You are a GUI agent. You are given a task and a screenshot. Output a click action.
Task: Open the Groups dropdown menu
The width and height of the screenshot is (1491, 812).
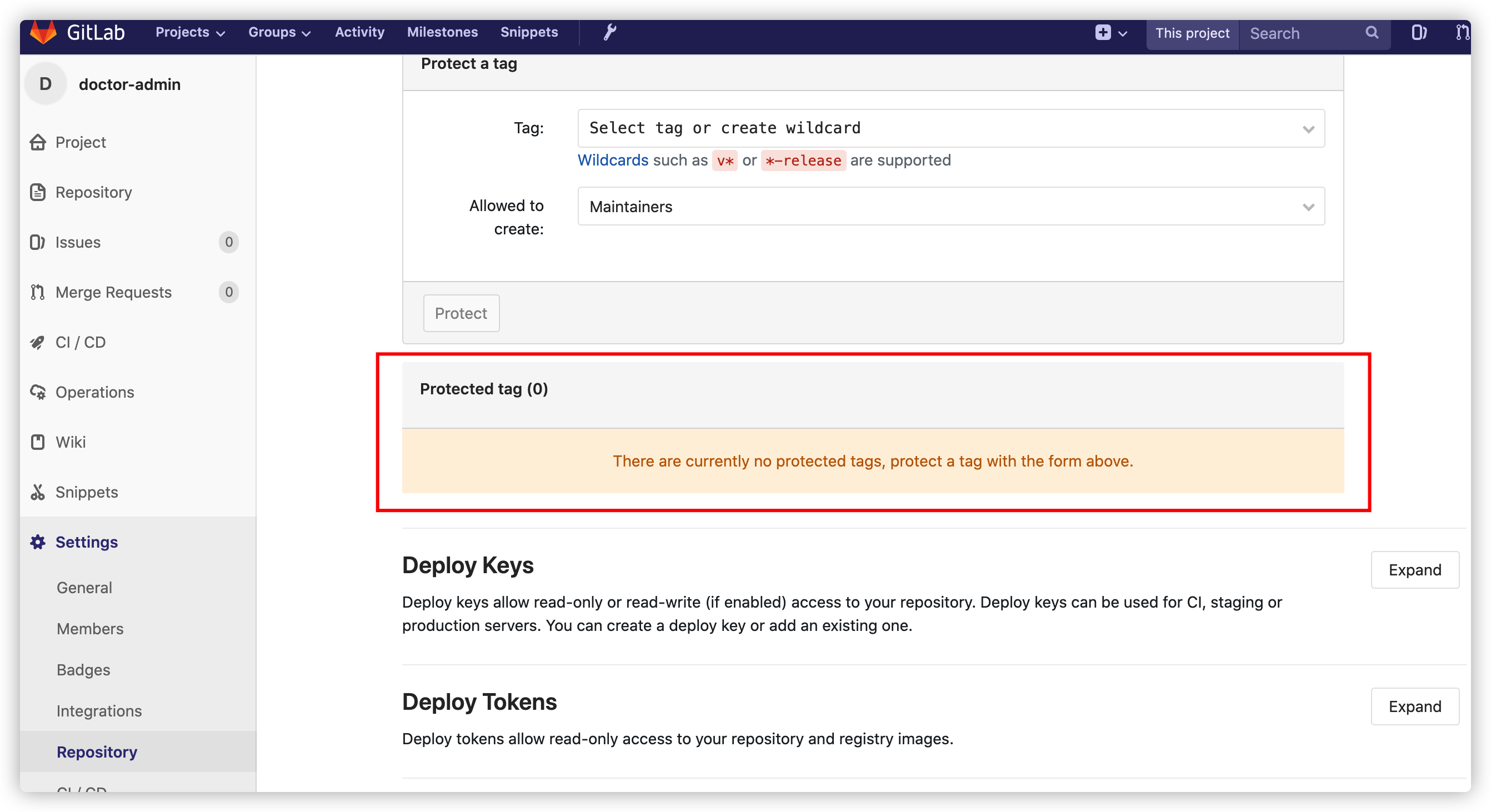(x=279, y=32)
